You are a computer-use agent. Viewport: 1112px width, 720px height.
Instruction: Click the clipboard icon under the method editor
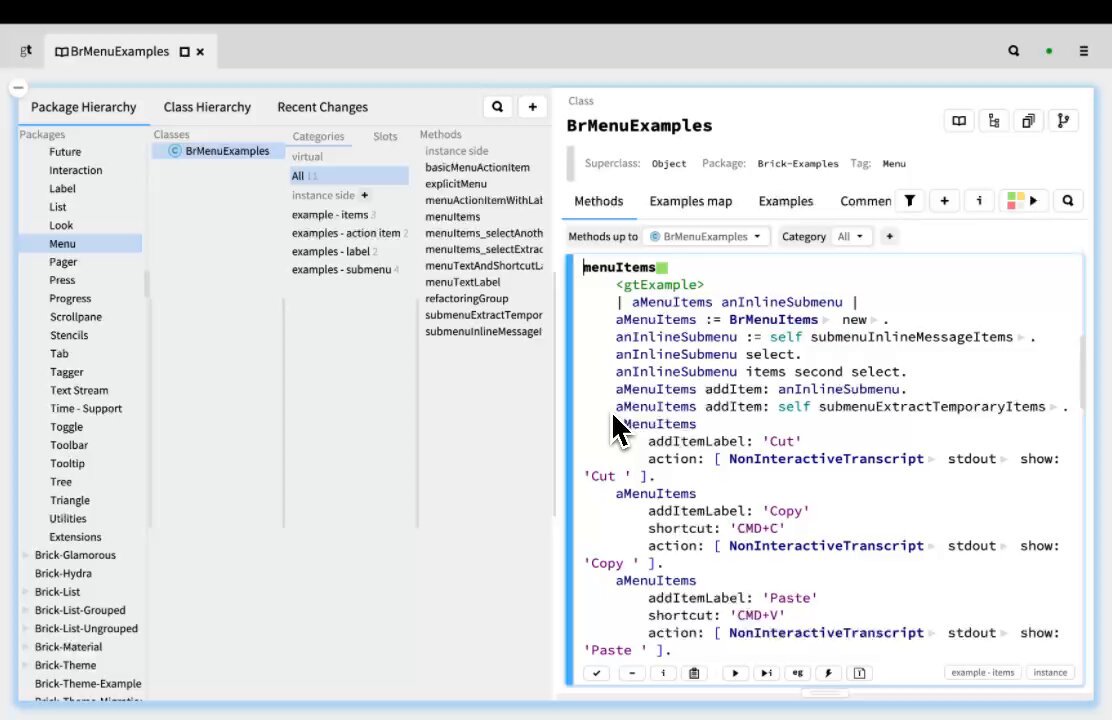(x=694, y=673)
